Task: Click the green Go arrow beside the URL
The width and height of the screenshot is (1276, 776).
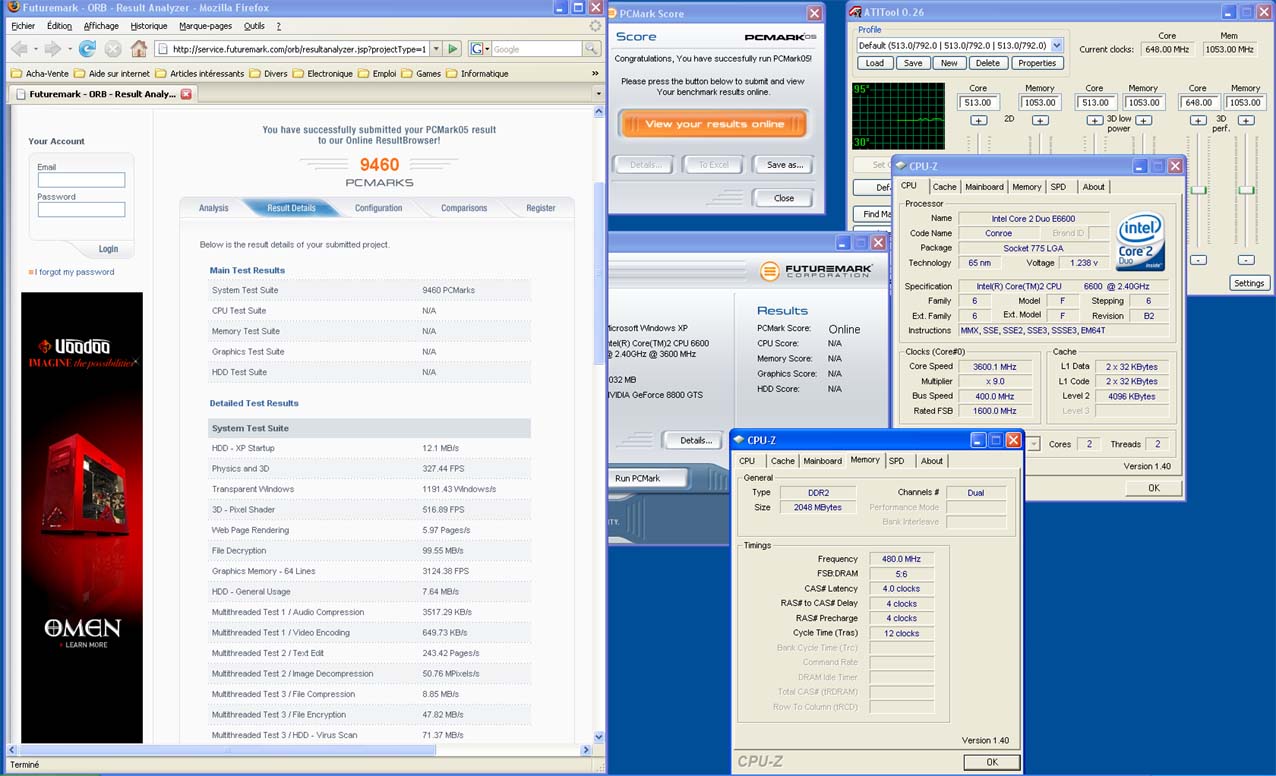Action: tap(453, 49)
